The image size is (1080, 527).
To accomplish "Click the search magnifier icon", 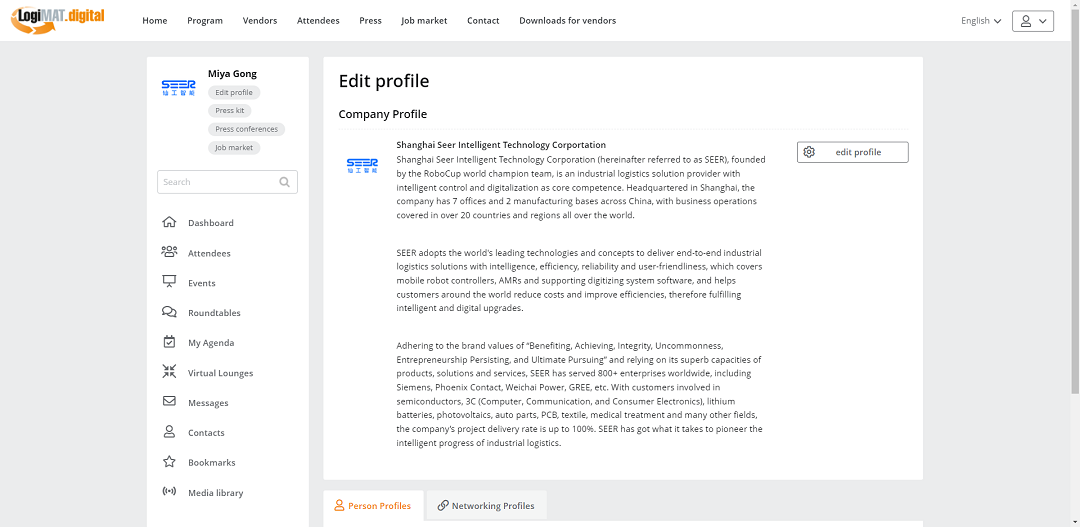I will 285,182.
